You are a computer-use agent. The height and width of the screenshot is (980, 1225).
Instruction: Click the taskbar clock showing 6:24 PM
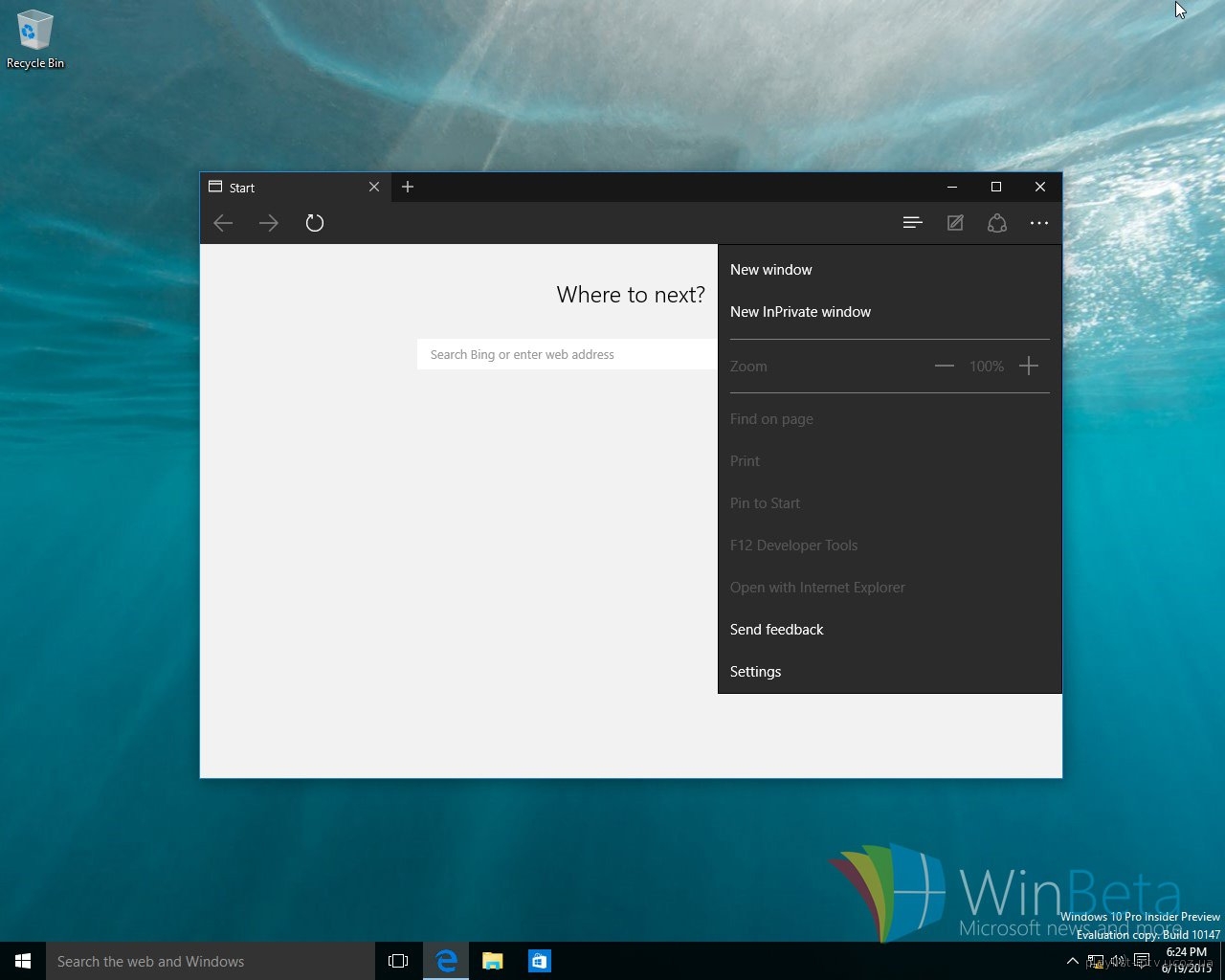[1187, 961]
